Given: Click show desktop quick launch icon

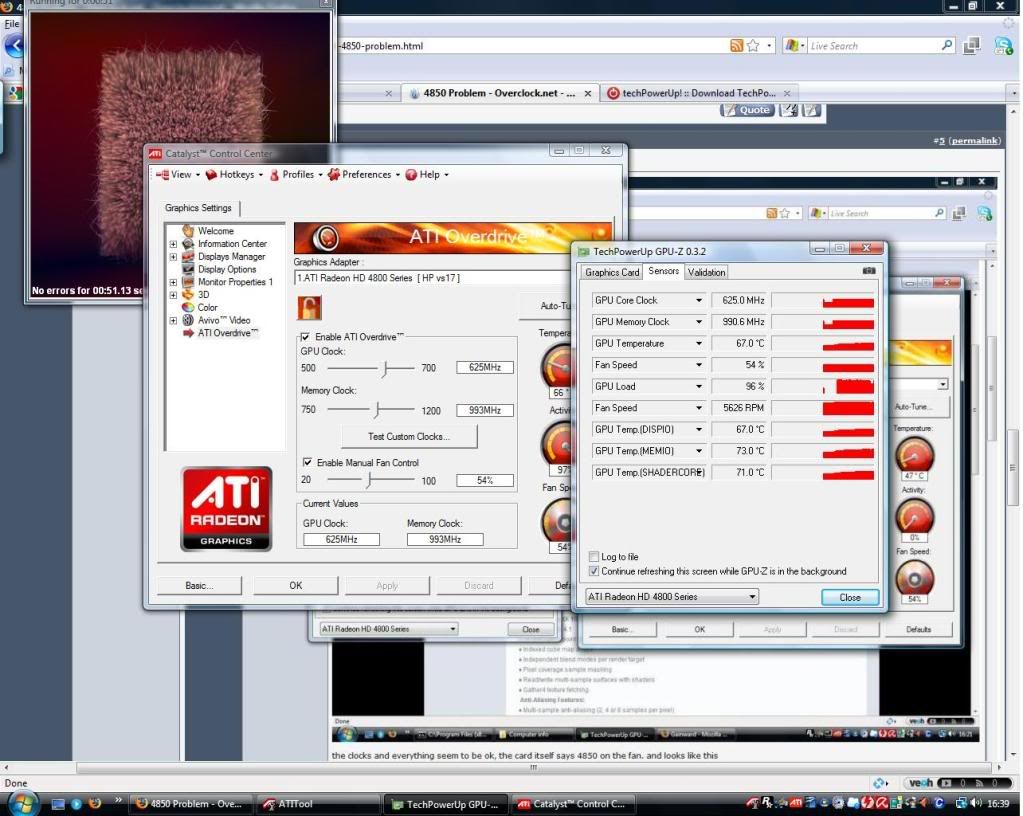Looking at the screenshot, I should [58, 804].
